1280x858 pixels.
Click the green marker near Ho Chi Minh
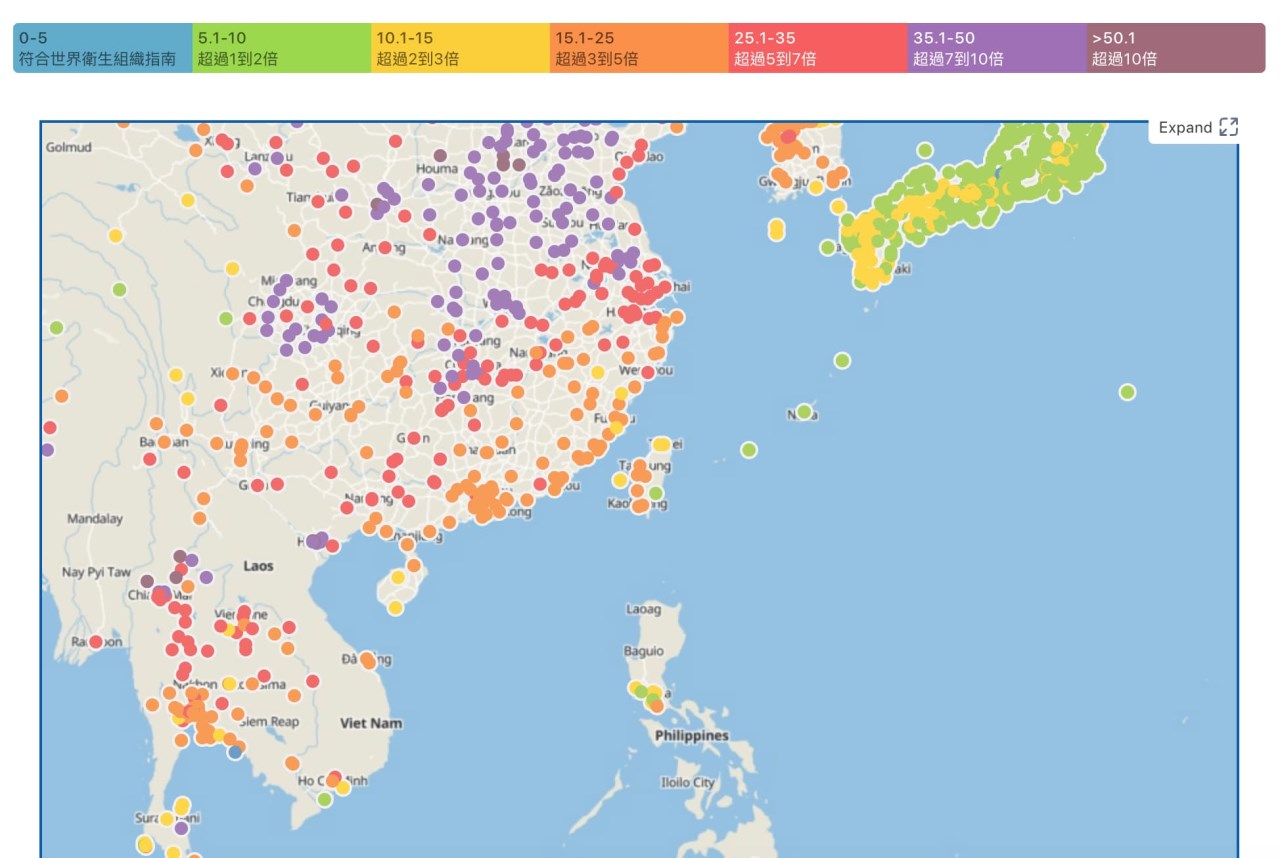(x=325, y=799)
